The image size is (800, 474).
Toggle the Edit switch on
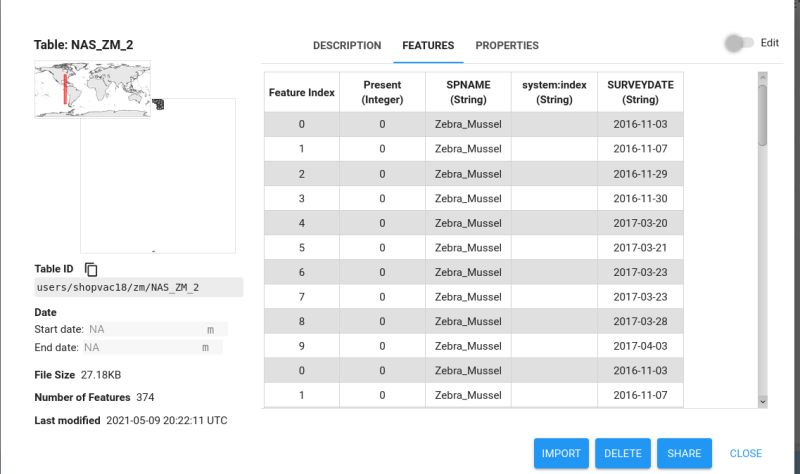click(738, 43)
